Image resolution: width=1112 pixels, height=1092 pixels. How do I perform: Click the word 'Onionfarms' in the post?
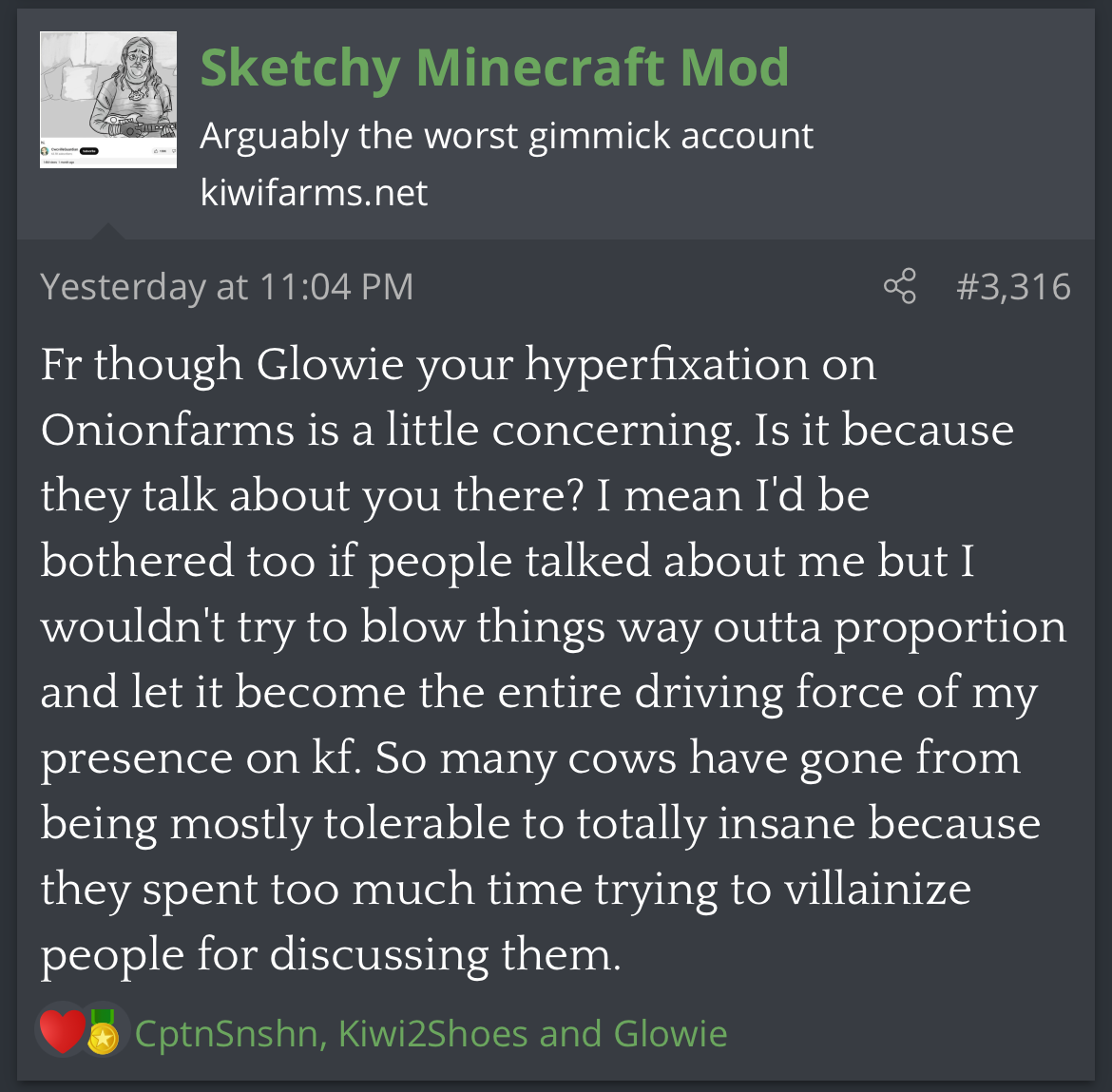point(167,430)
